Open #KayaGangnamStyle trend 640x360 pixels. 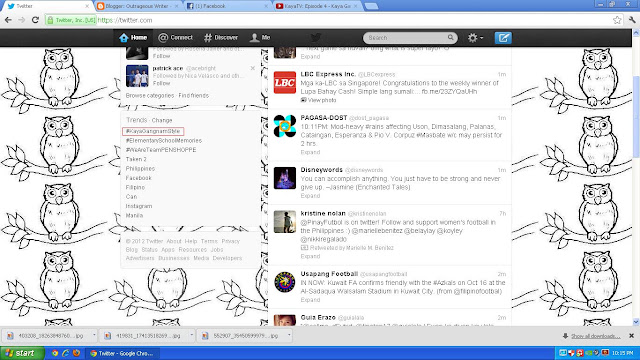pos(153,131)
